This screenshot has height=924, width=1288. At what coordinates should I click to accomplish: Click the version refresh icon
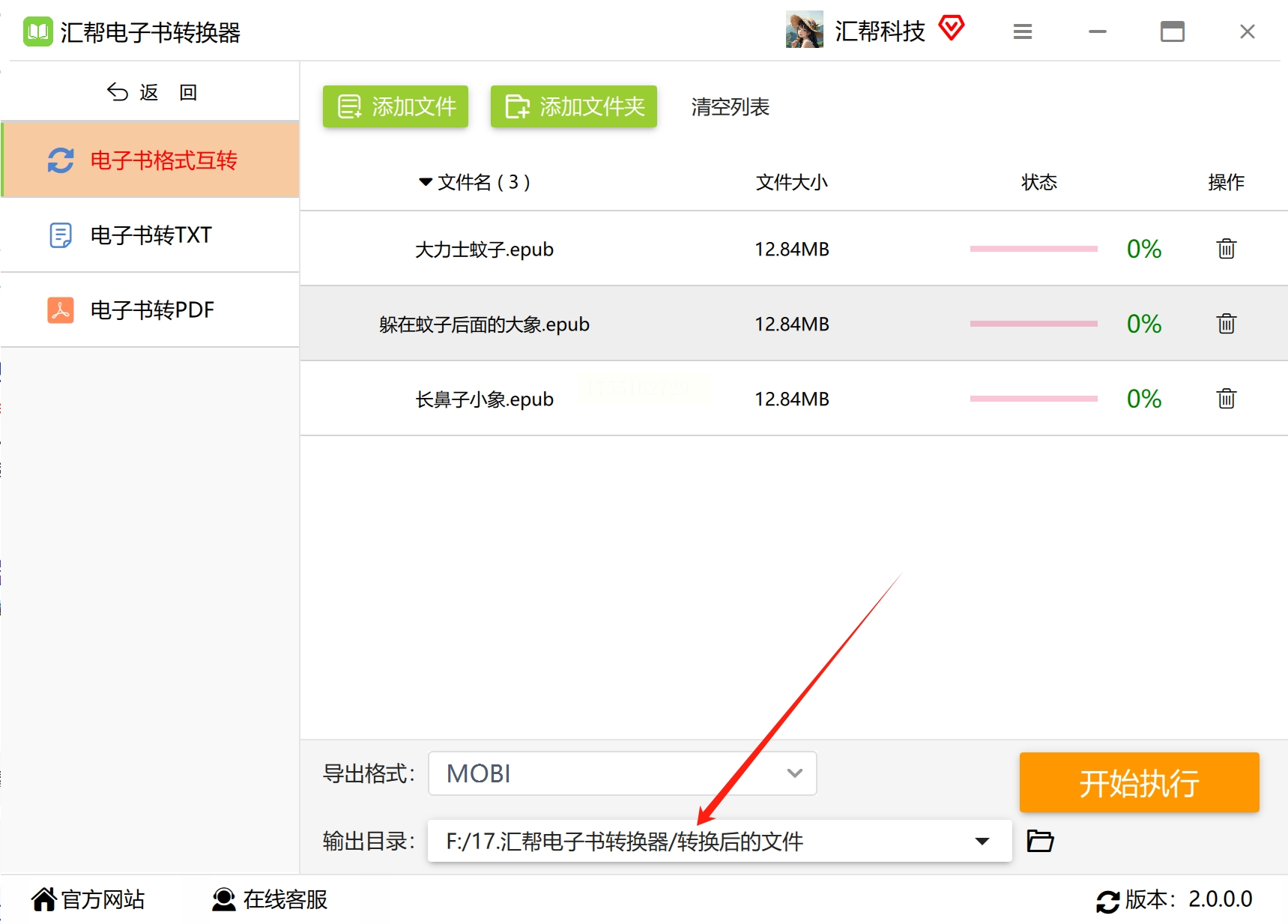pyautogui.click(x=1107, y=901)
